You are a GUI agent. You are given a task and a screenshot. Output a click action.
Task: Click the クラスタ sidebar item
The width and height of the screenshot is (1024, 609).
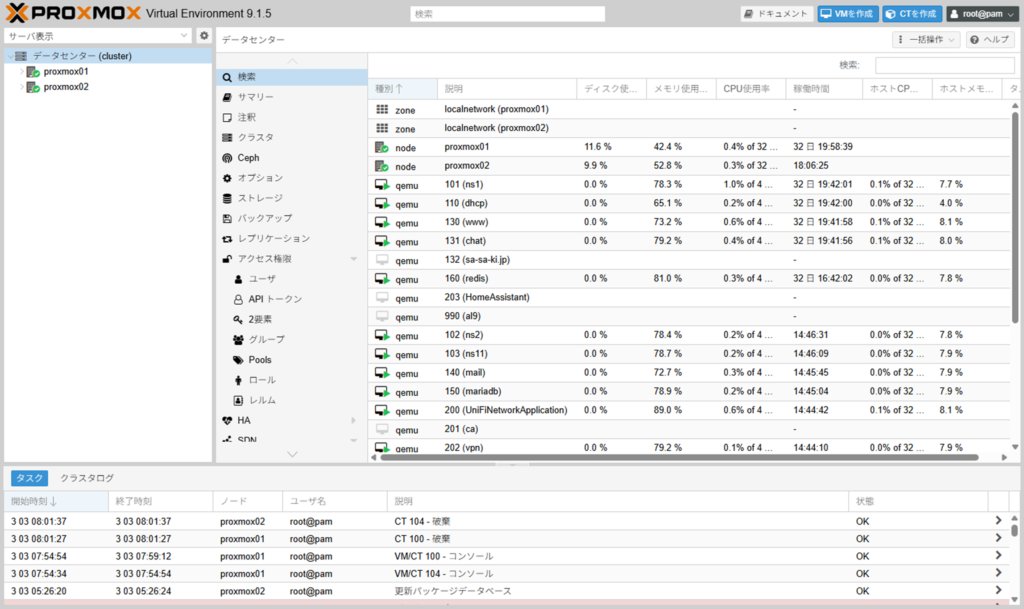[x=255, y=137]
